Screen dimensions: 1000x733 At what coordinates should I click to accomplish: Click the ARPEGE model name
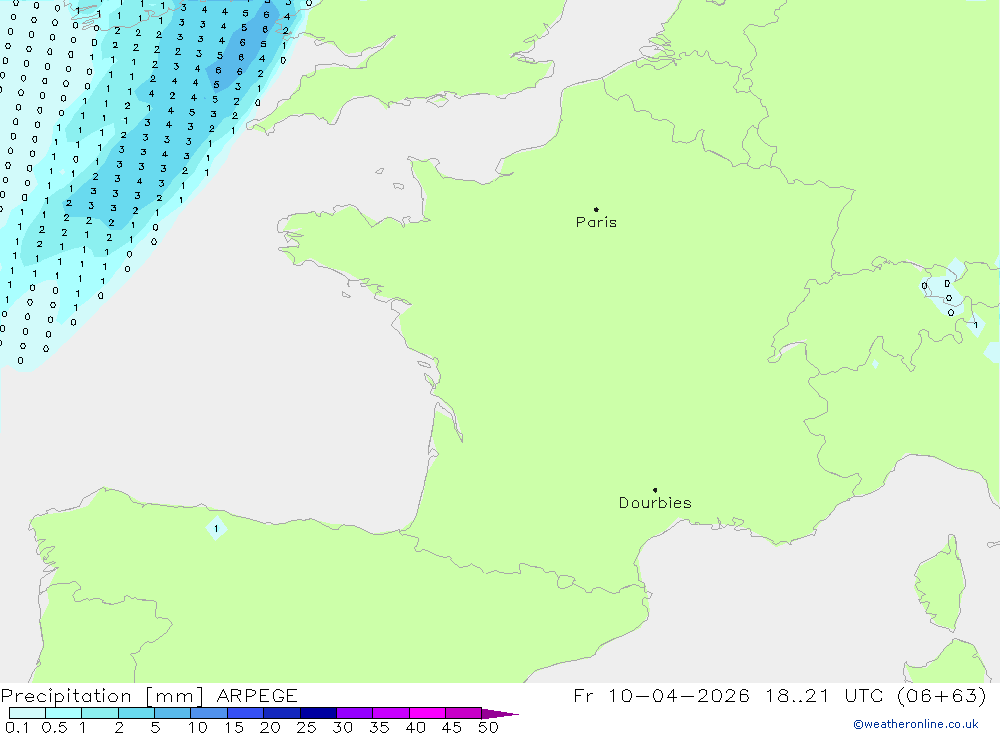(257, 695)
